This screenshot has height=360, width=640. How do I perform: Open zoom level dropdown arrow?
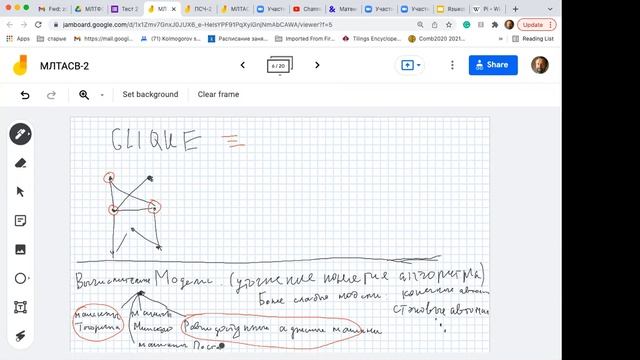(102, 95)
